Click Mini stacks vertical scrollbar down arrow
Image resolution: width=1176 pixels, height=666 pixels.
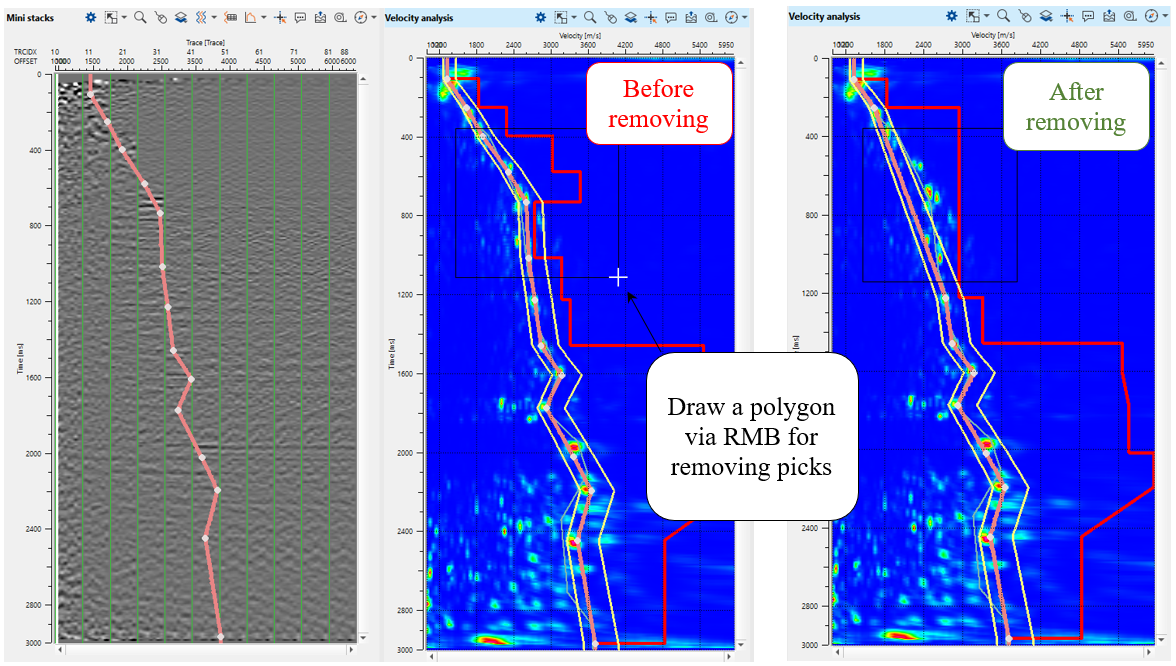point(363,638)
